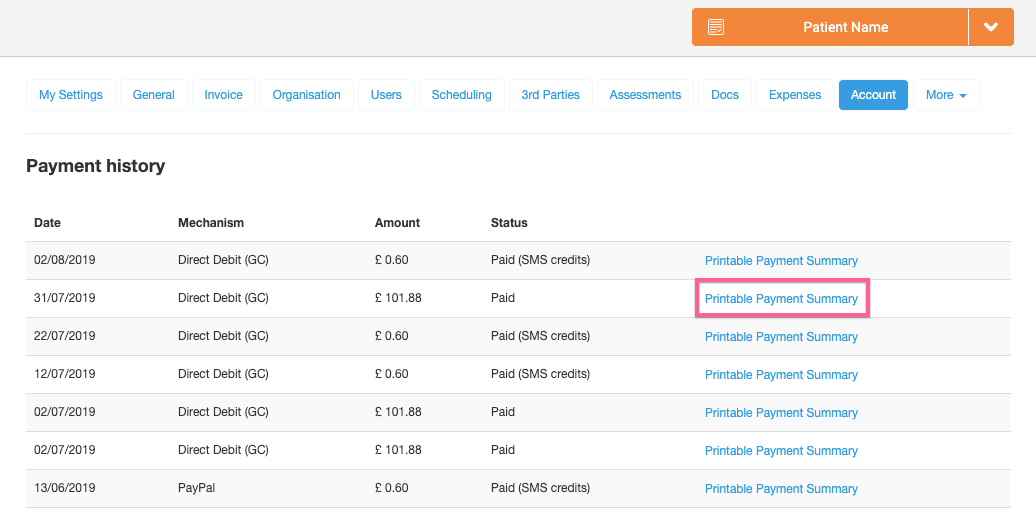Select the 12/07/2019 date cell
The image size is (1036, 510).
tap(65, 374)
